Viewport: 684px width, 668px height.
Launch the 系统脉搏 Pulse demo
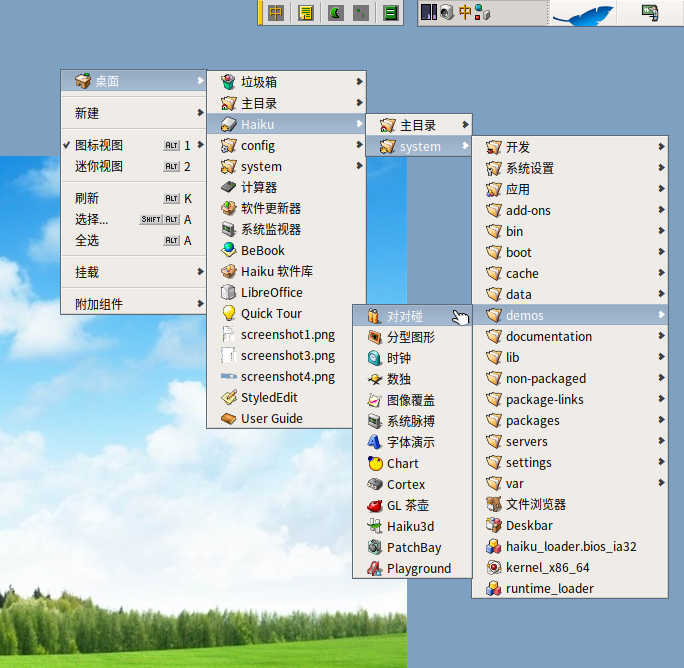412,421
